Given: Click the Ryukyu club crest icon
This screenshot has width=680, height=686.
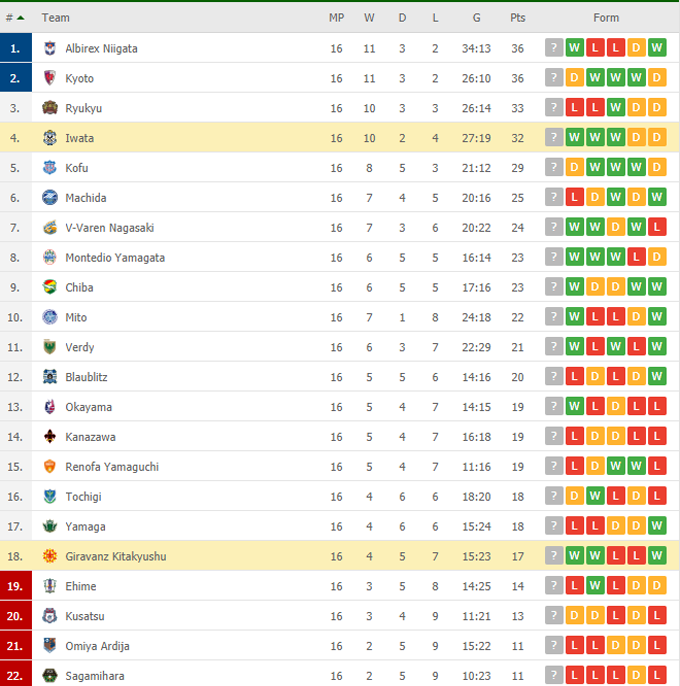Looking at the screenshot, I should click(x=50, y=108).
